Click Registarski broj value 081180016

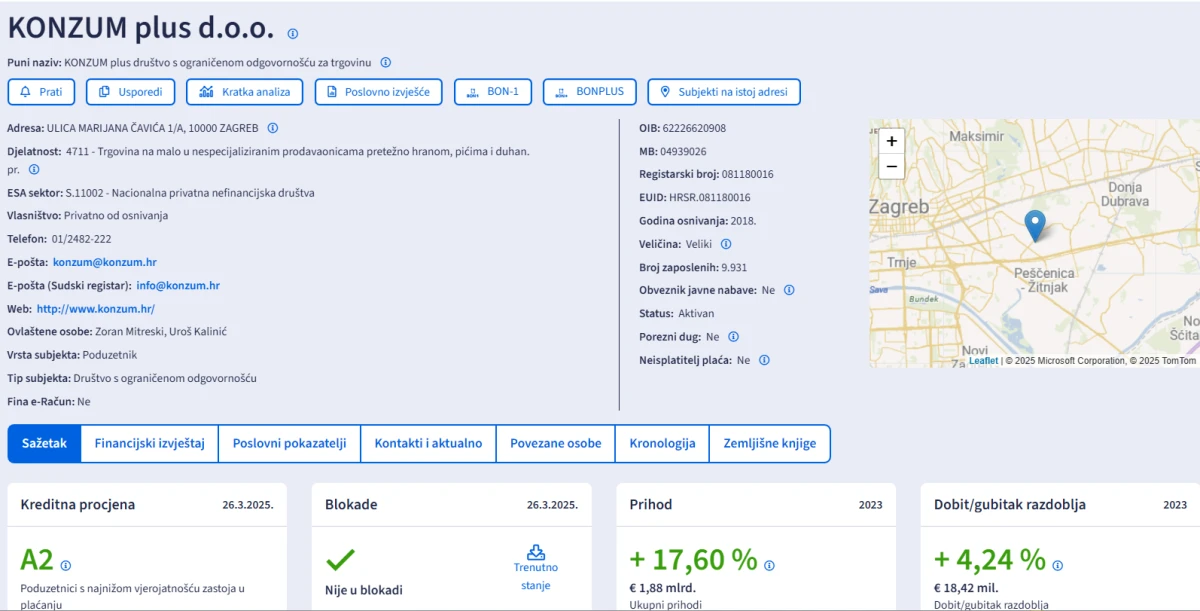click(x=747, y=174)
